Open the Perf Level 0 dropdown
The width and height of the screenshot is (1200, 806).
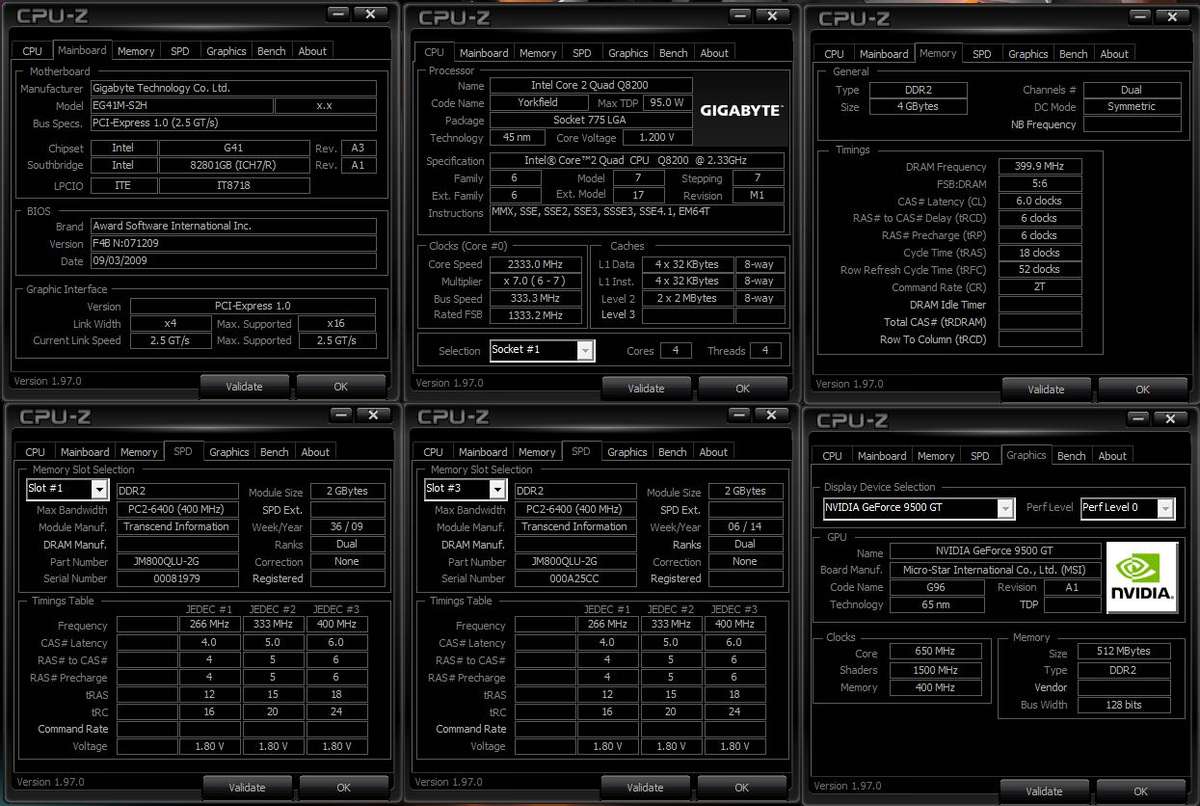(1167, 507)
